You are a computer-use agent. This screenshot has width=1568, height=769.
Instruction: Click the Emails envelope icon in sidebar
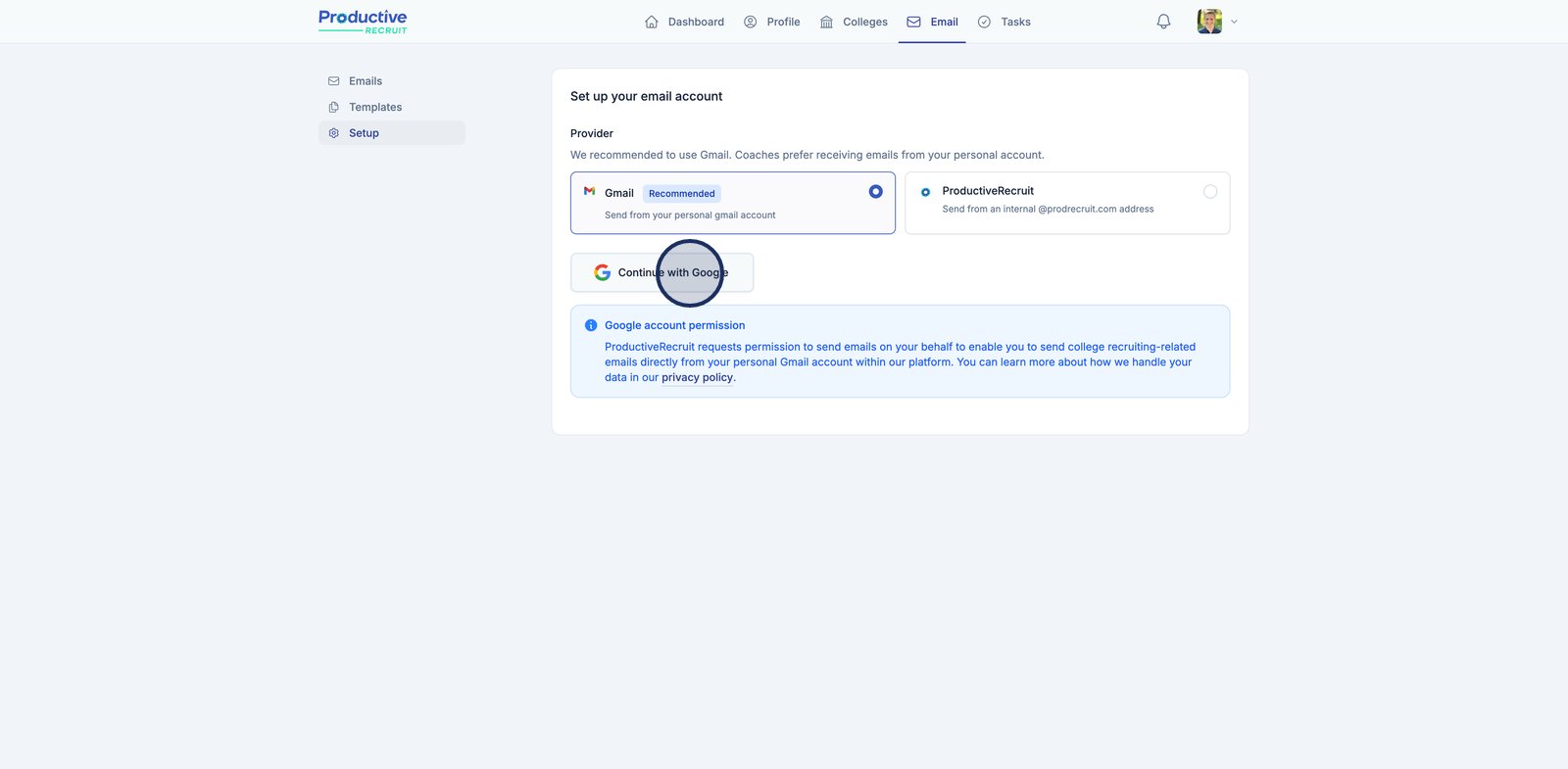coord(334,81)
